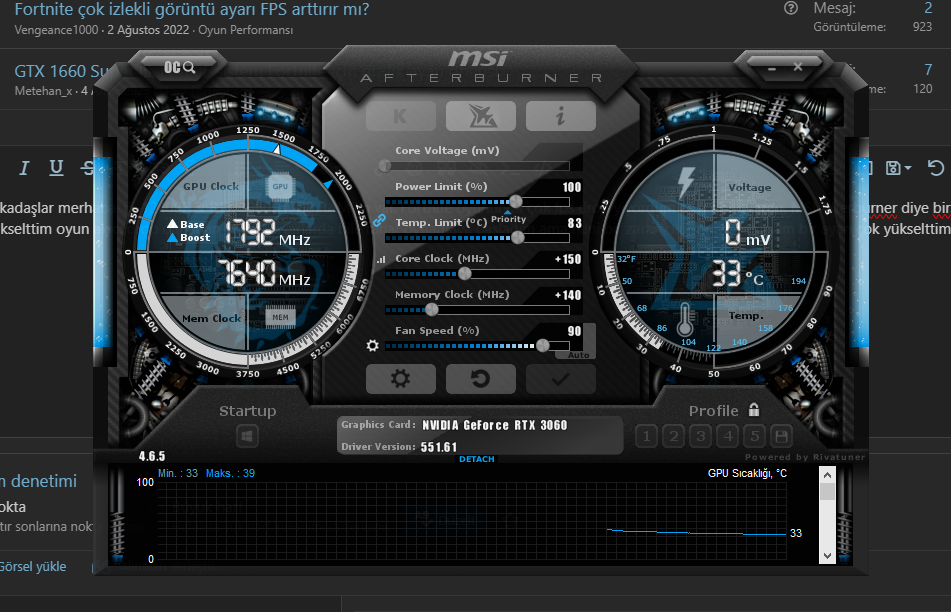
Task: Click the Vengeance1000 author link
Action: point(56,30)
